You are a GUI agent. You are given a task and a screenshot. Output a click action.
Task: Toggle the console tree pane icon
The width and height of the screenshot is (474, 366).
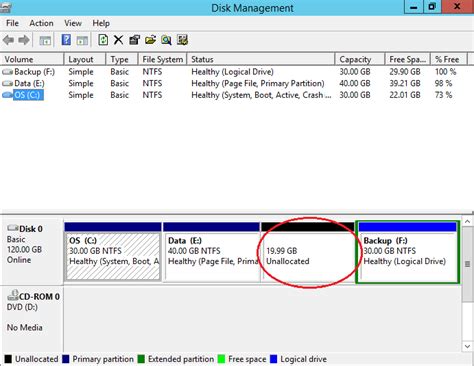45,40
